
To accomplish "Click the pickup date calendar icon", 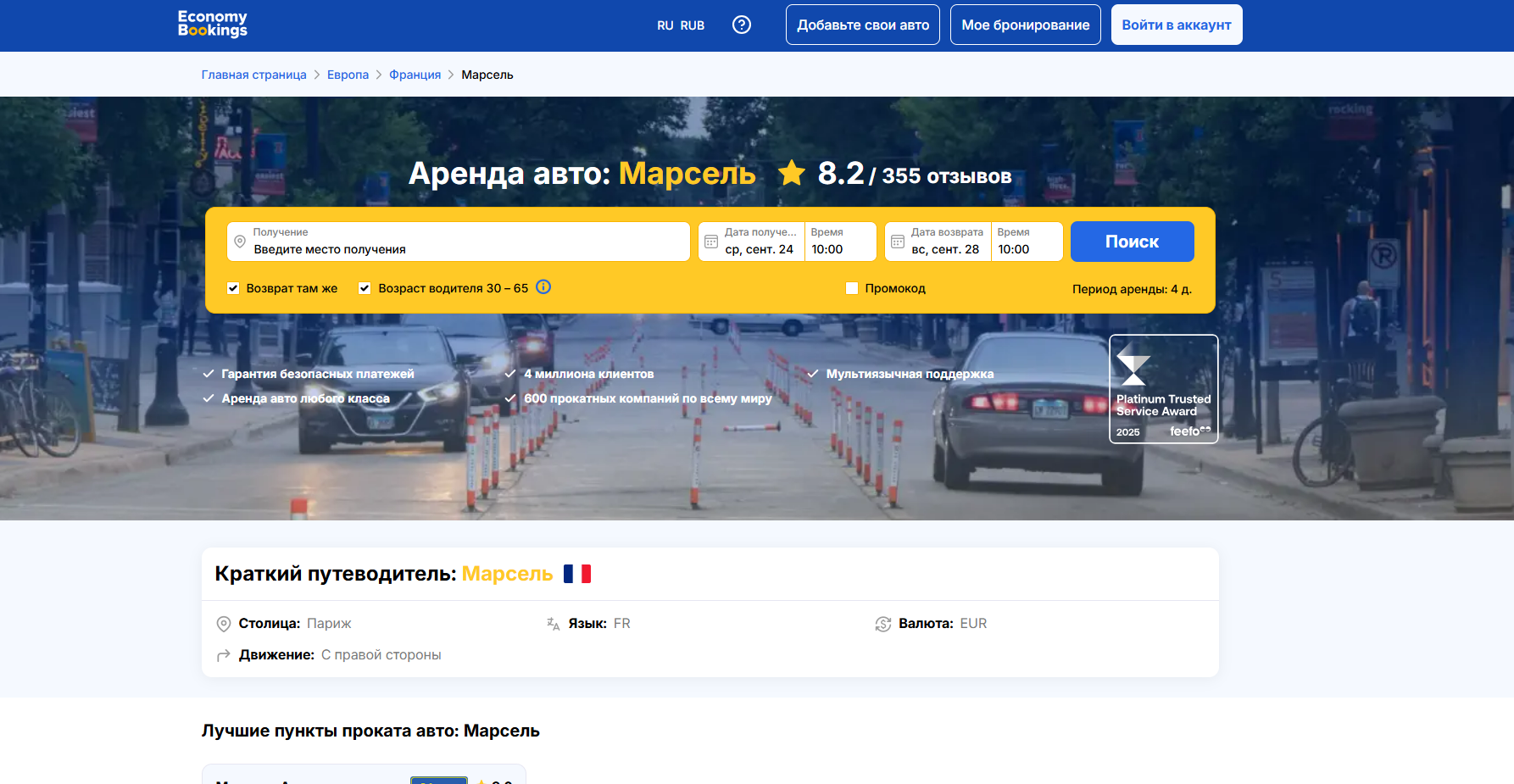I will pyautogui.click(x=711, y=242).
